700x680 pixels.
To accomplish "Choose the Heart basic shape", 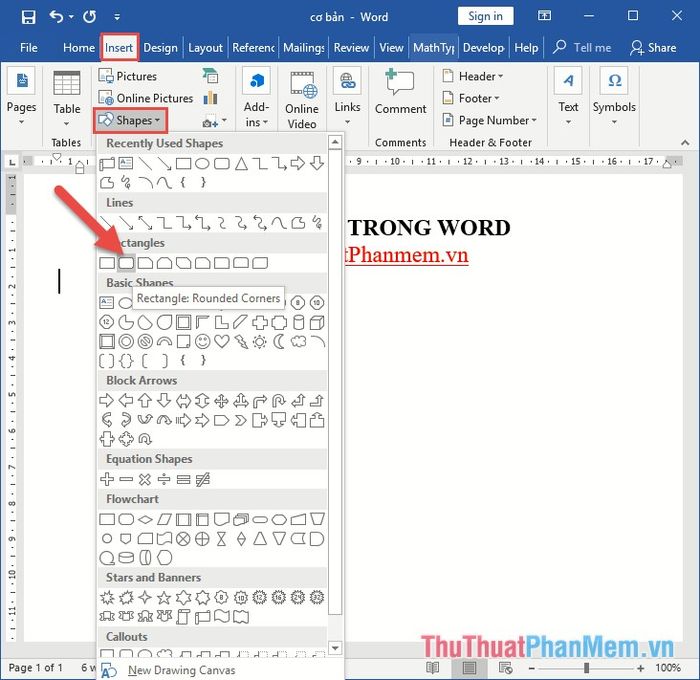I will tap(222, 342).
